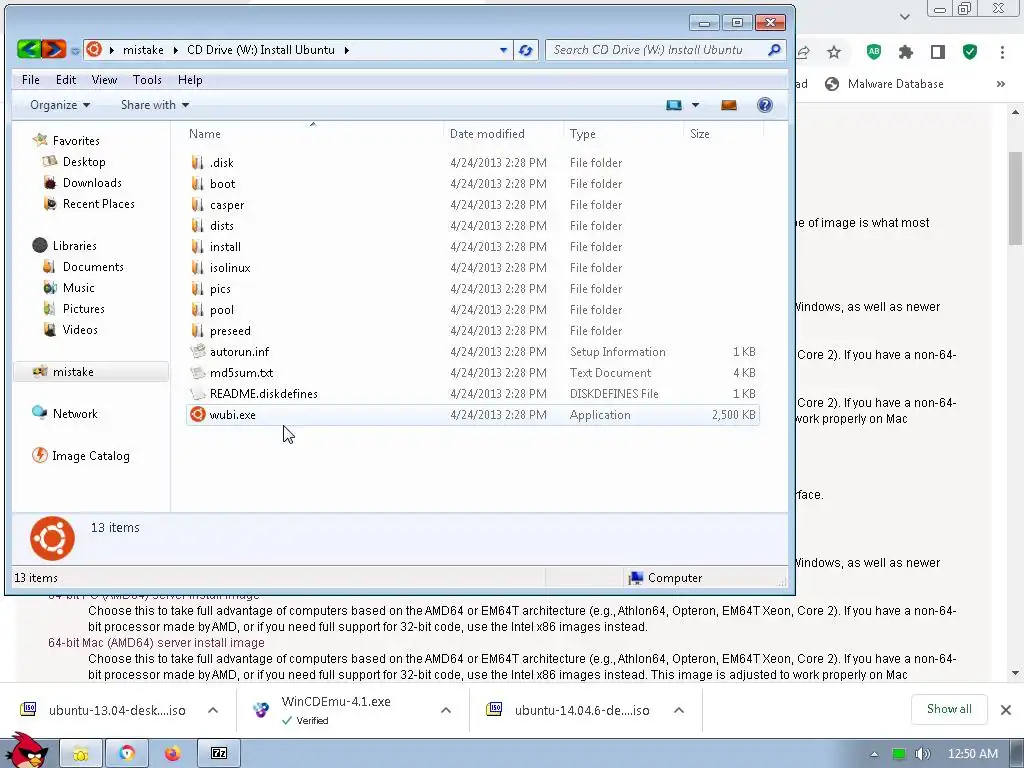Select the md5sum.txt file icon

pyautogui.click(x=197, y=373)
